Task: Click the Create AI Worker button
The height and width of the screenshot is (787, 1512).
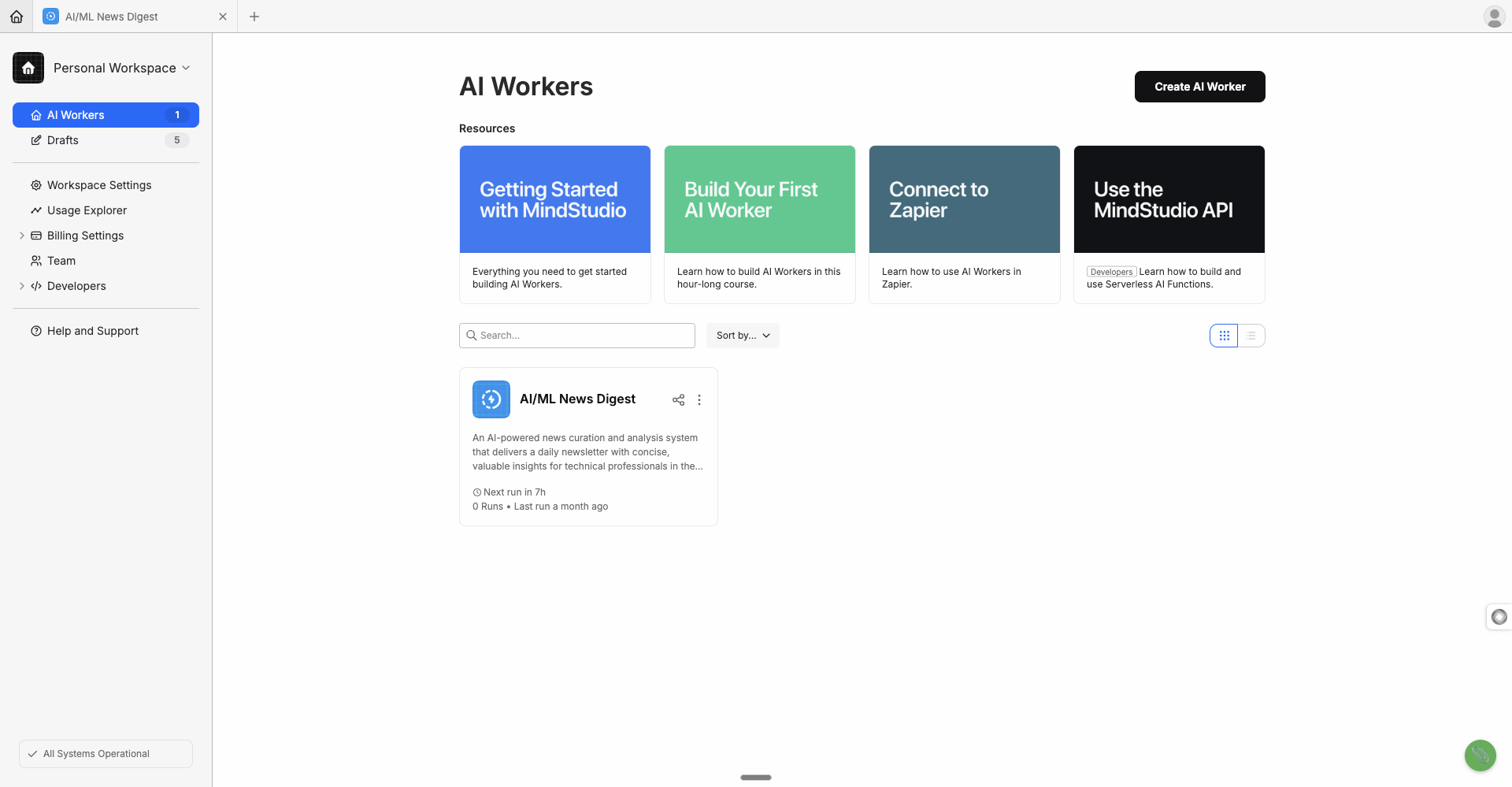Action: tap(1199, 87)
